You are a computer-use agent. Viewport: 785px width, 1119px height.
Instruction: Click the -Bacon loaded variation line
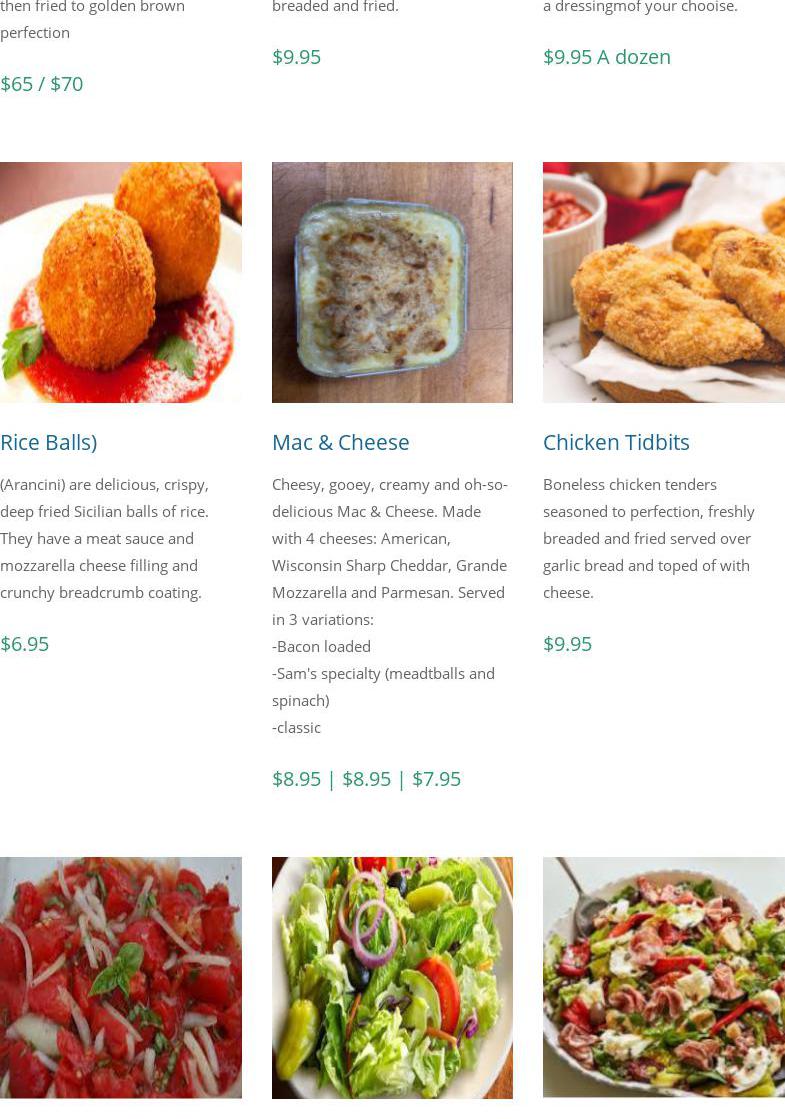(321, 647)
